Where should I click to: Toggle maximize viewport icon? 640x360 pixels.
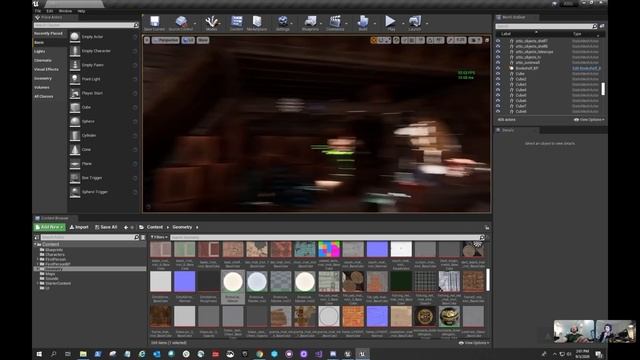coord(487,40)
